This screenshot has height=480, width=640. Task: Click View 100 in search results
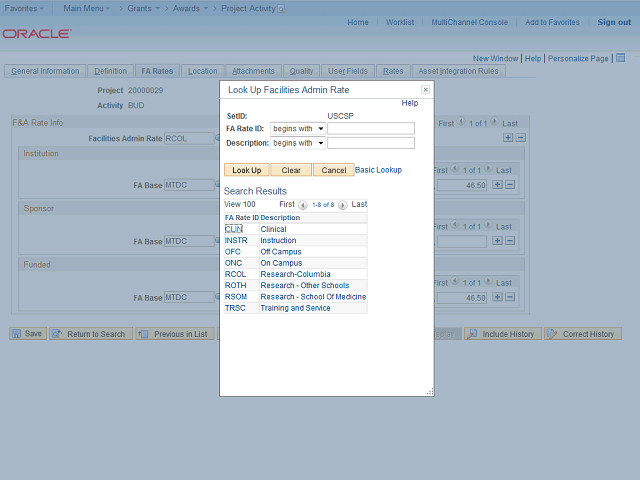(x=240, y=204)
